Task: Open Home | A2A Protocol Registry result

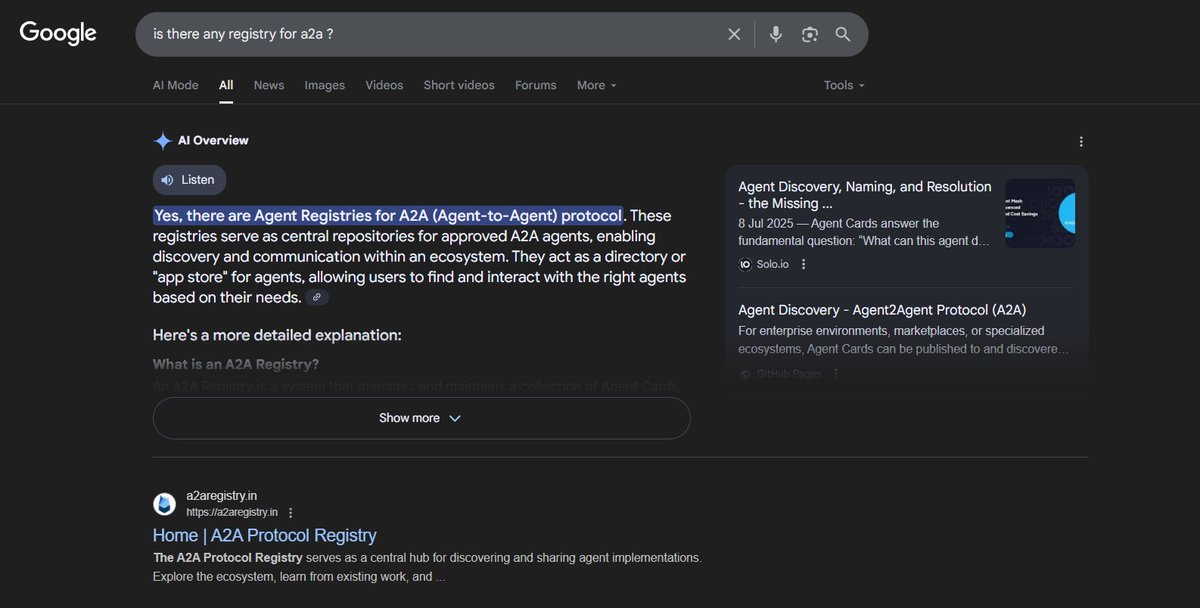Action: pyautogui.click(x=265, y=535)
